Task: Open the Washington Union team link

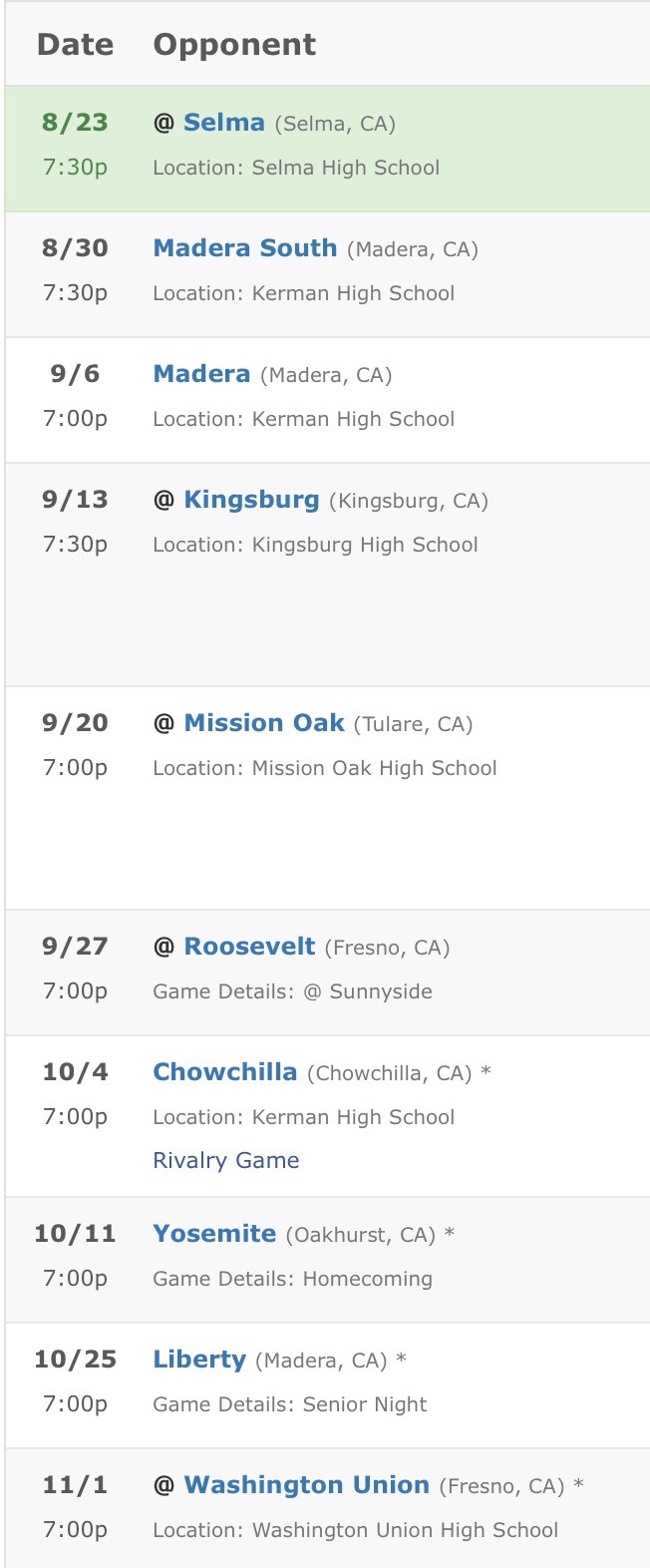Action: click(x=306, y=1485)
